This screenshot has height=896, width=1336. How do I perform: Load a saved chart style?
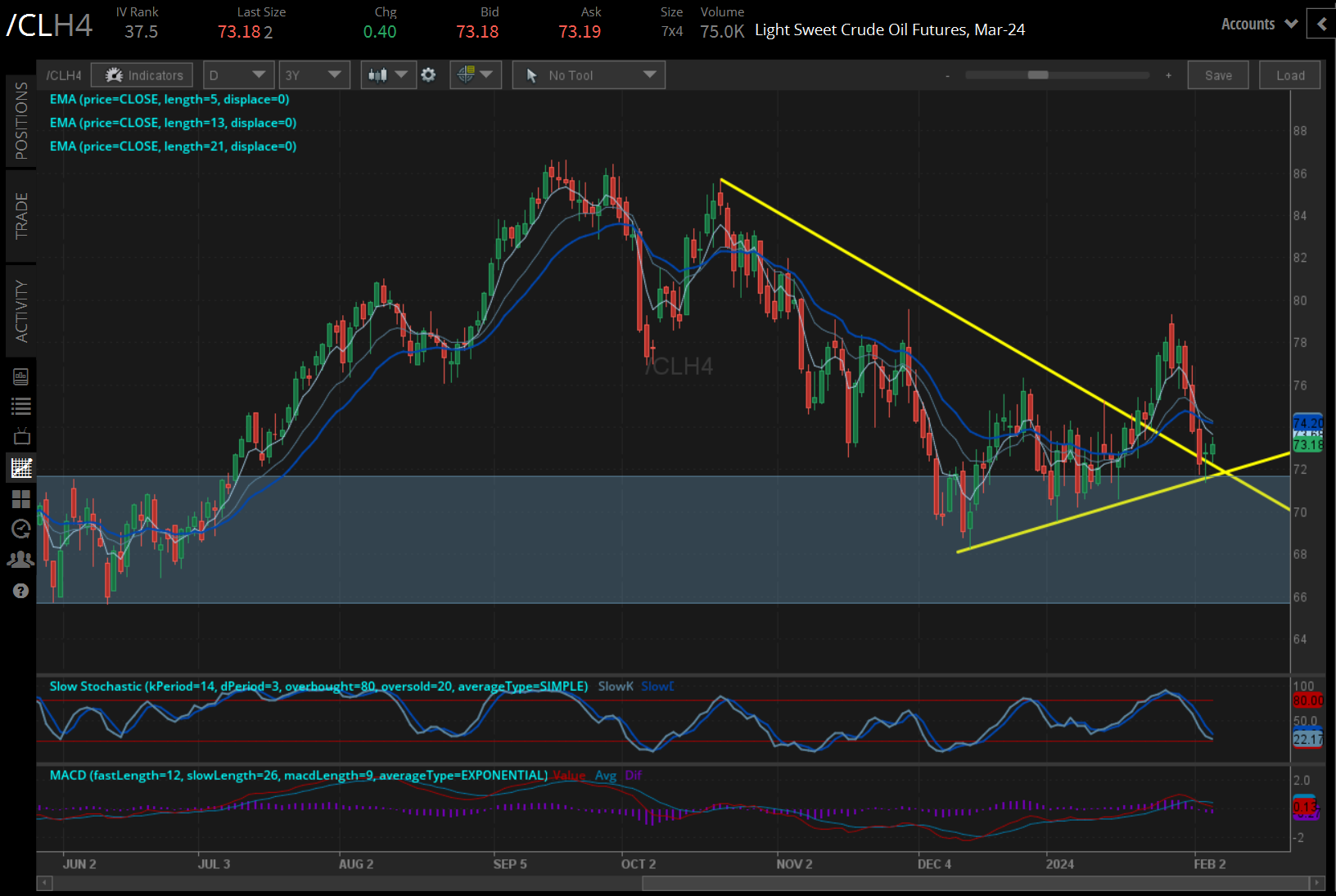(1289, 74)
